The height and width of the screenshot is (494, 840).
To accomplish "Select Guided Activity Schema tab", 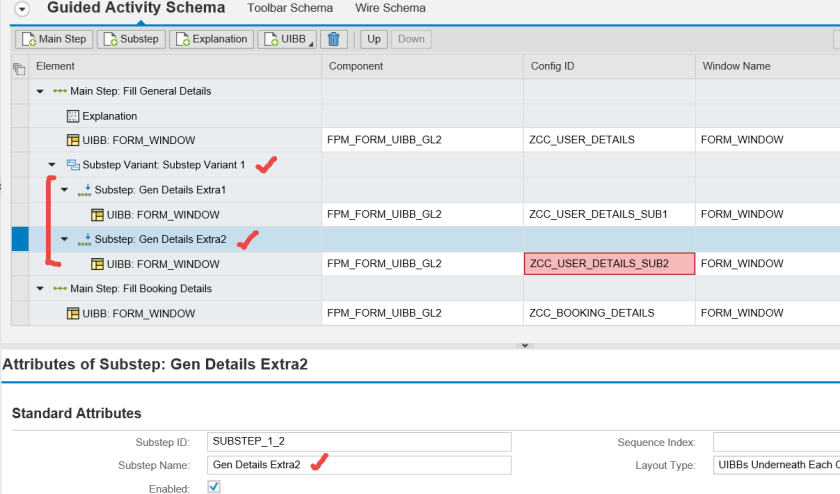I will [x=136, y=8].
